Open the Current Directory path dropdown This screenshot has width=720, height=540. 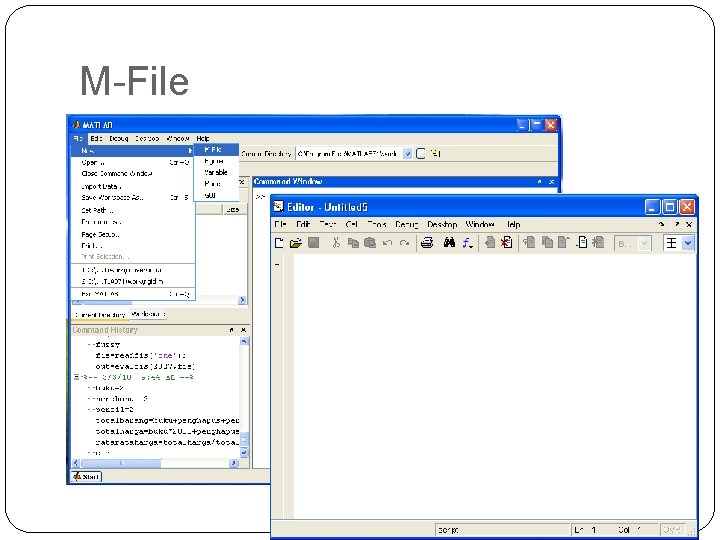coord(407,154)
